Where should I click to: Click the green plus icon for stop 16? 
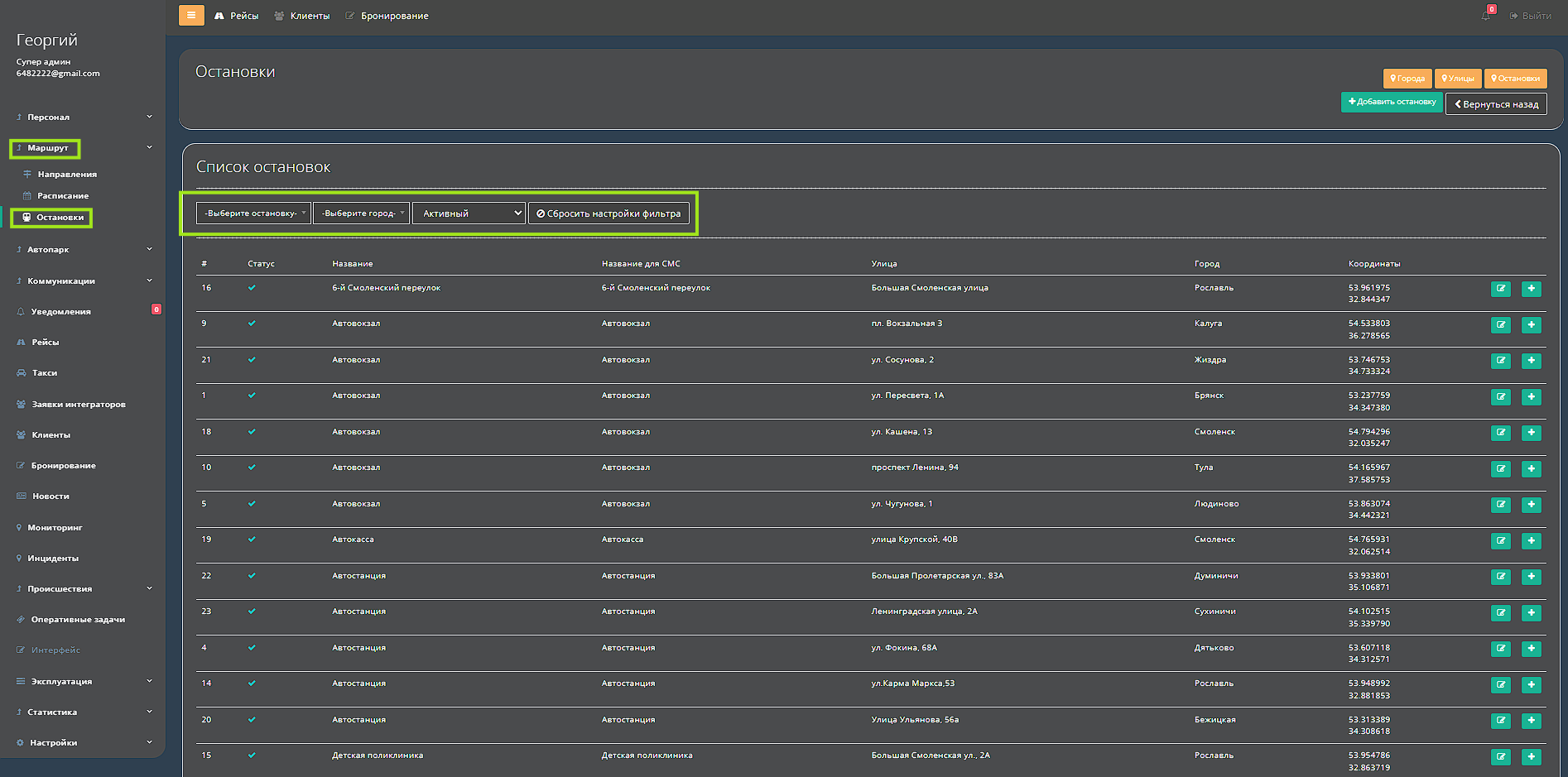(1531, 289)
